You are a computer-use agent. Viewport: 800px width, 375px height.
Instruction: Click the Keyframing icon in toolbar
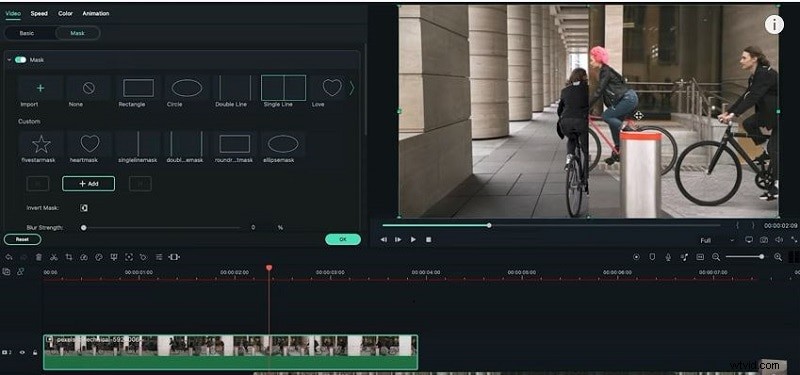tap(144, 257)
